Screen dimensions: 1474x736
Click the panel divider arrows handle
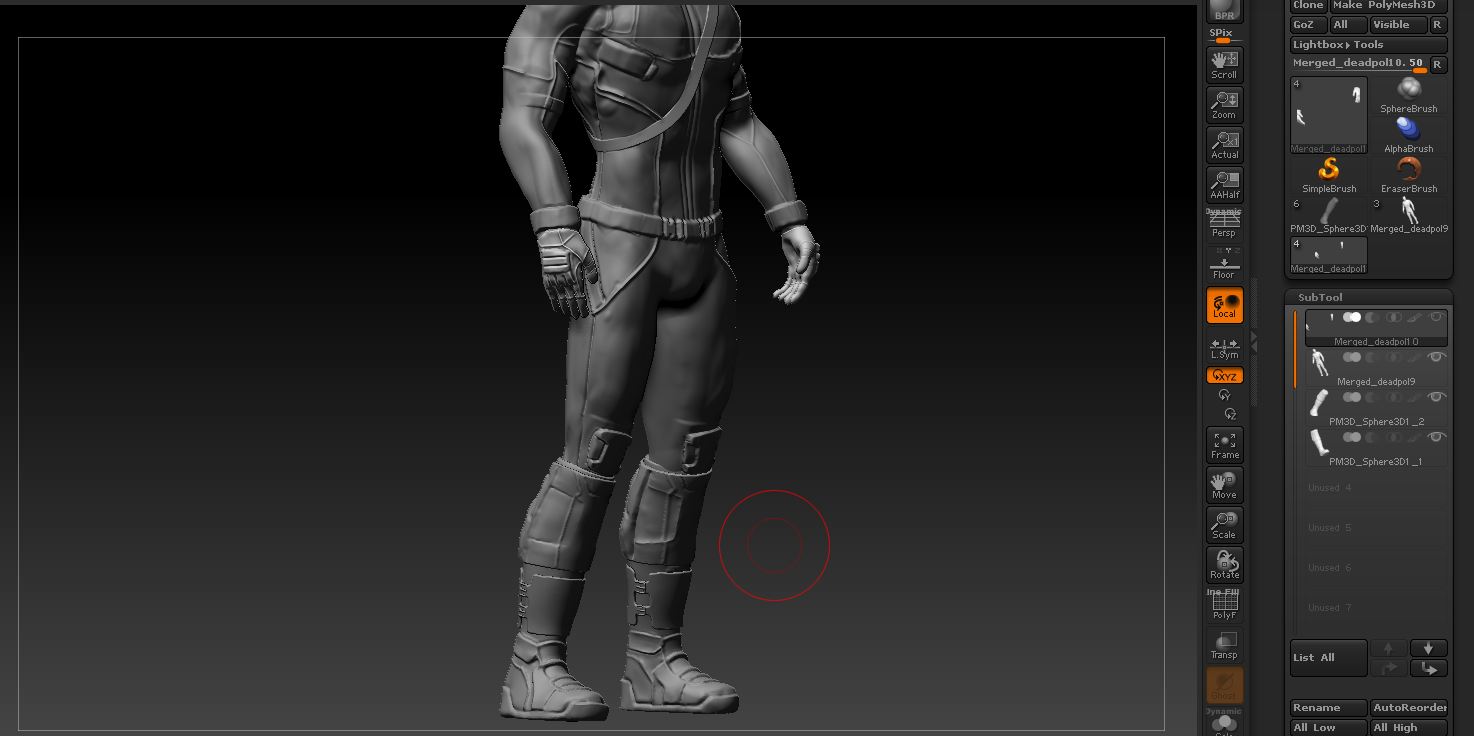tap(1254, 342)
